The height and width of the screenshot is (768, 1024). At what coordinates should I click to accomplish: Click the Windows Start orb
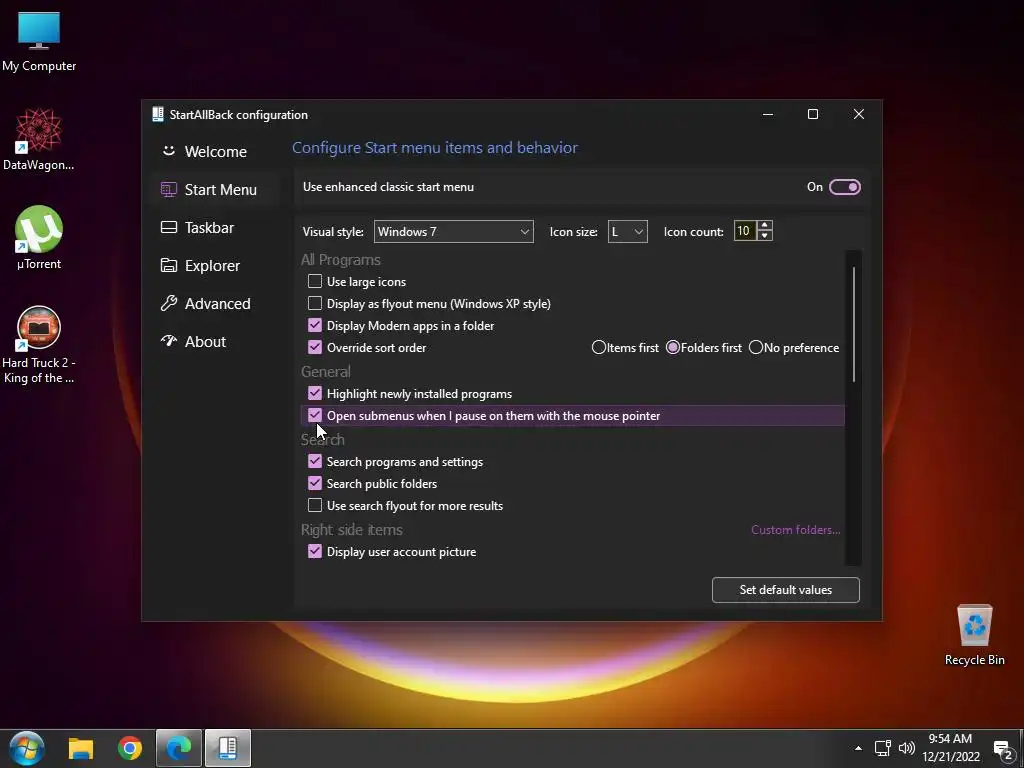27,748
